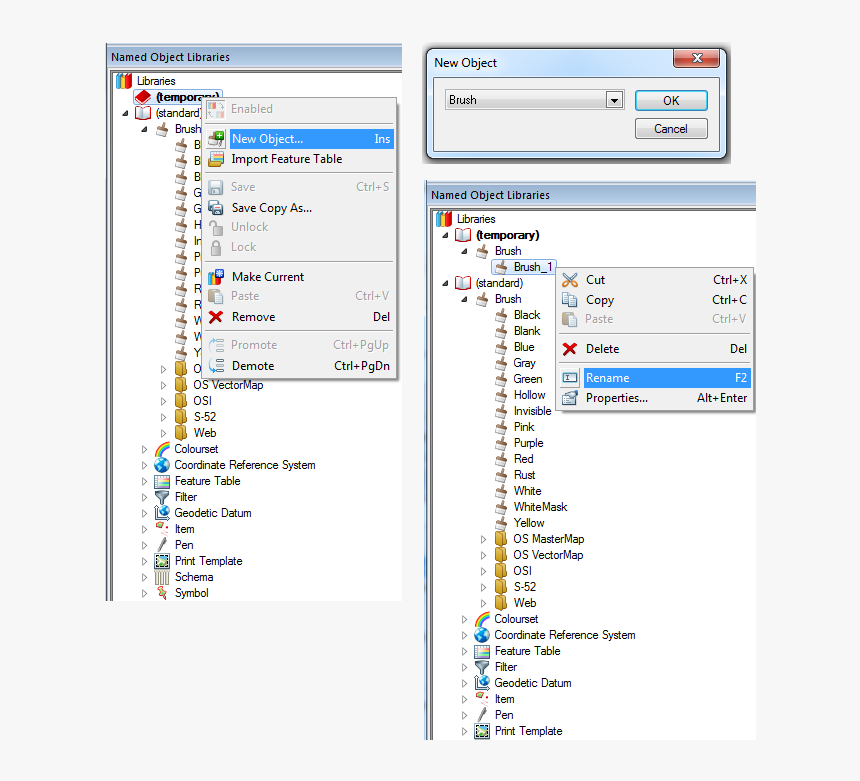Image resolution: width=860 pixels, height=781 pixels.
Task: Click the Geodetic Datum icon in left panel
Action: coord(162,513)
